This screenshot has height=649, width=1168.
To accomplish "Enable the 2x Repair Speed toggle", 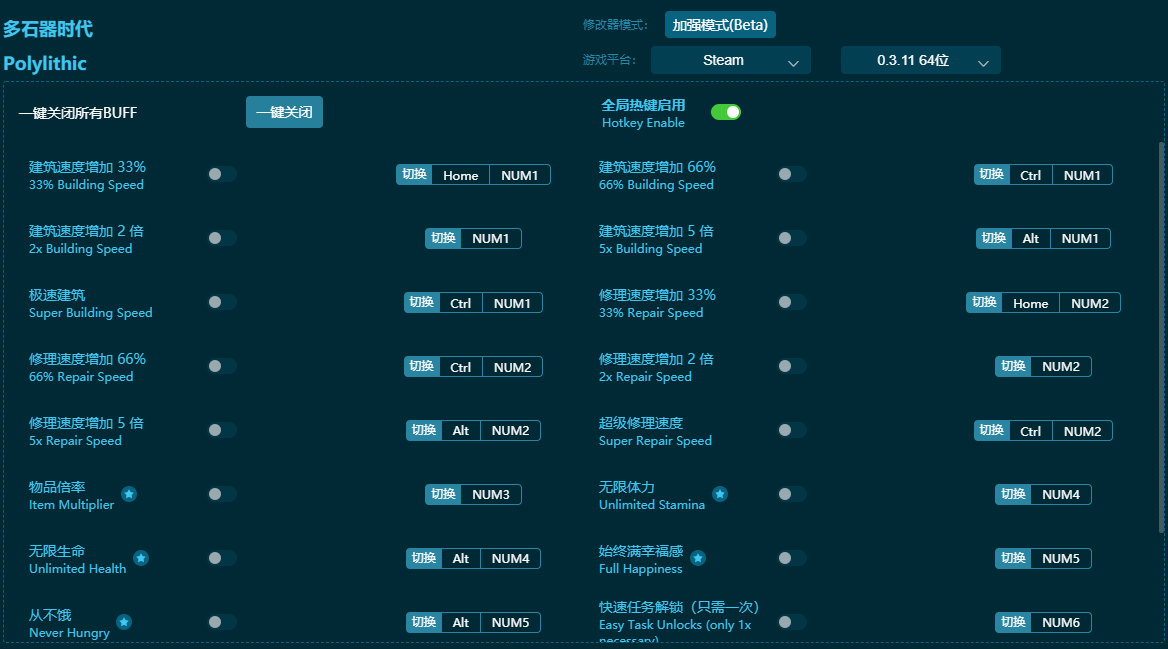I will tap(791, 365).
